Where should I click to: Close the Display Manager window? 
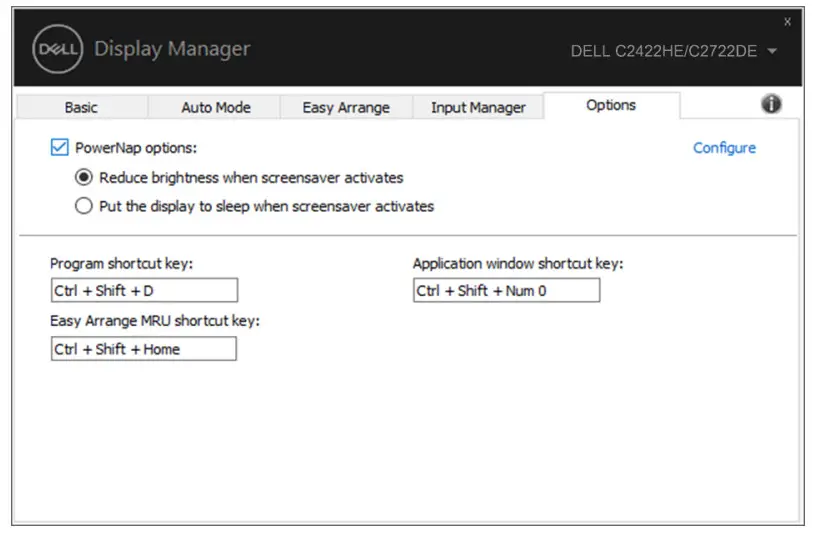point(787,22)
